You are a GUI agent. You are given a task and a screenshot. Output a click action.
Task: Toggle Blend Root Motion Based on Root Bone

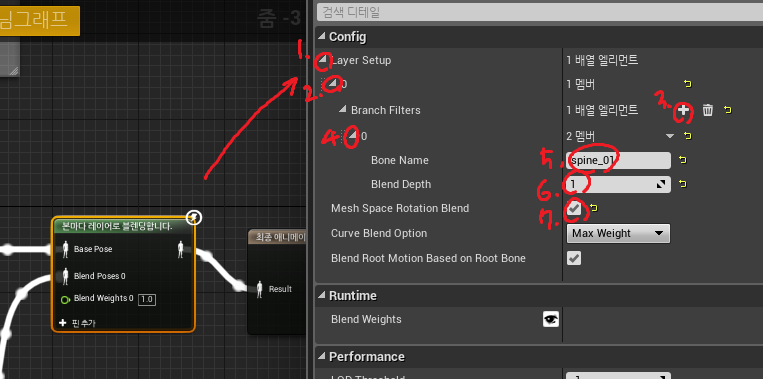[574, 258]
